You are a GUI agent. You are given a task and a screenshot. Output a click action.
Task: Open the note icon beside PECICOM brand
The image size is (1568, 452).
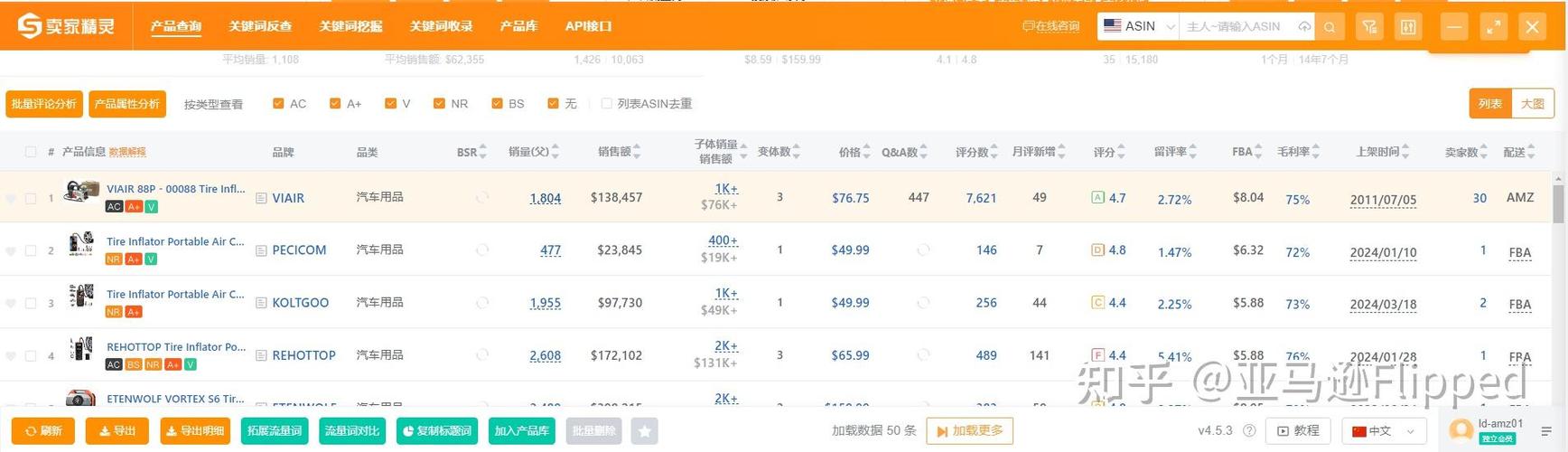[x=261, y=250]
